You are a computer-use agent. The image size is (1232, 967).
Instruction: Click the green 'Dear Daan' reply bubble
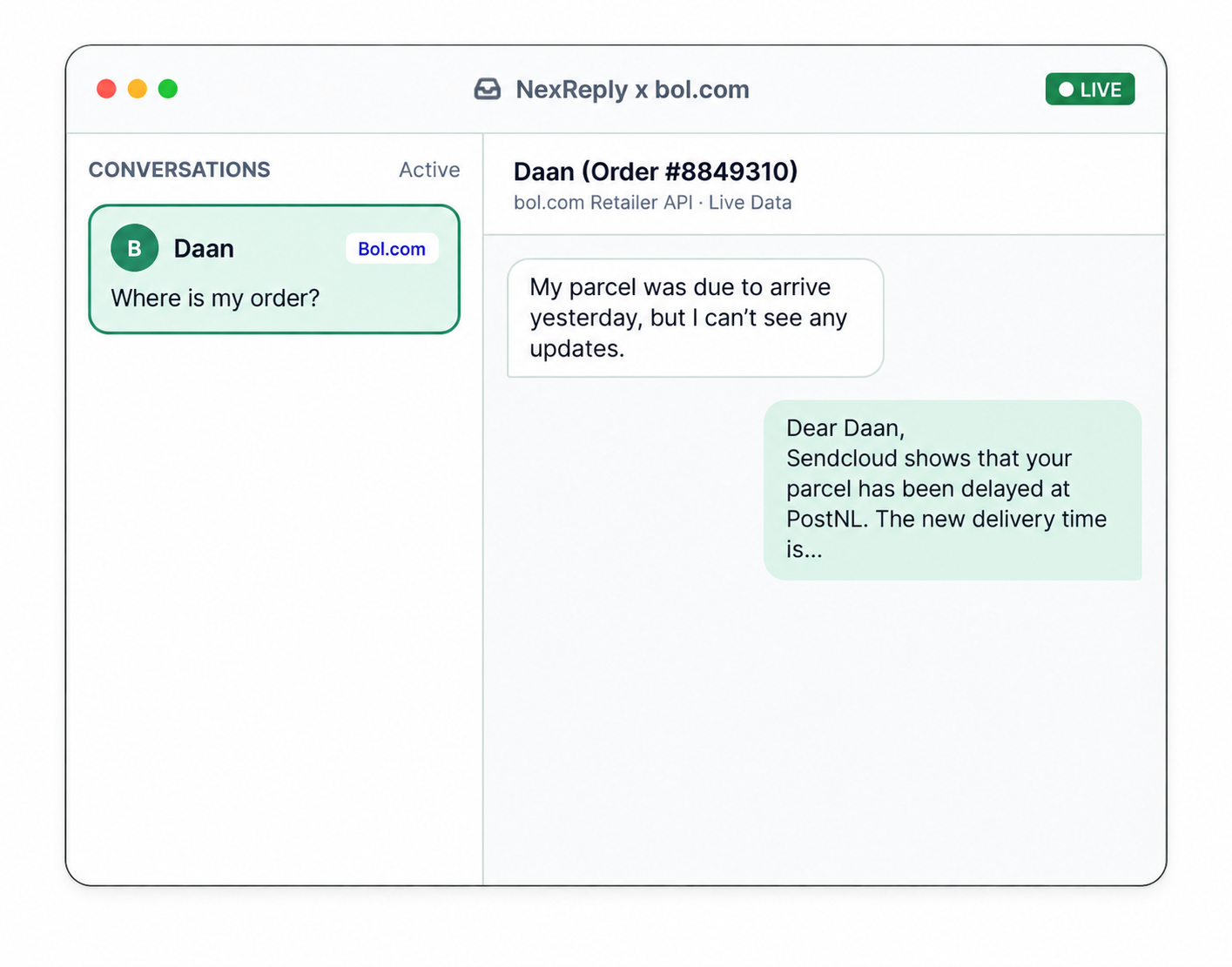coord(953,490)
